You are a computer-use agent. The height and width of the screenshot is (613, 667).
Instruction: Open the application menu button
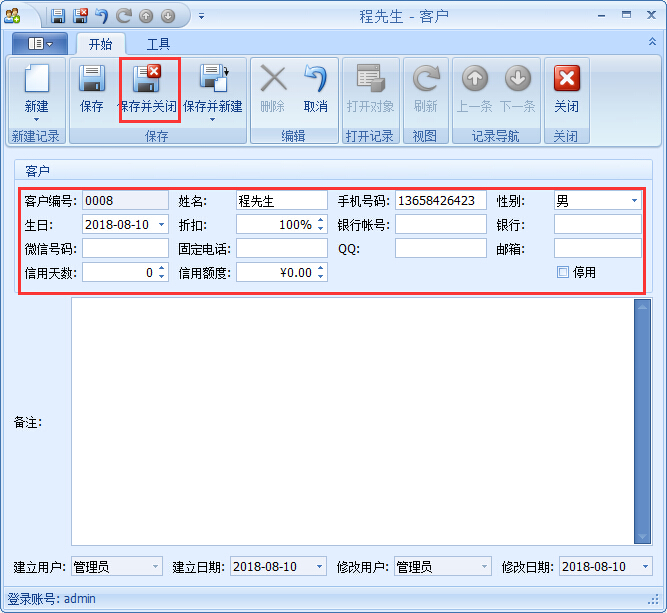coord(40,44)
